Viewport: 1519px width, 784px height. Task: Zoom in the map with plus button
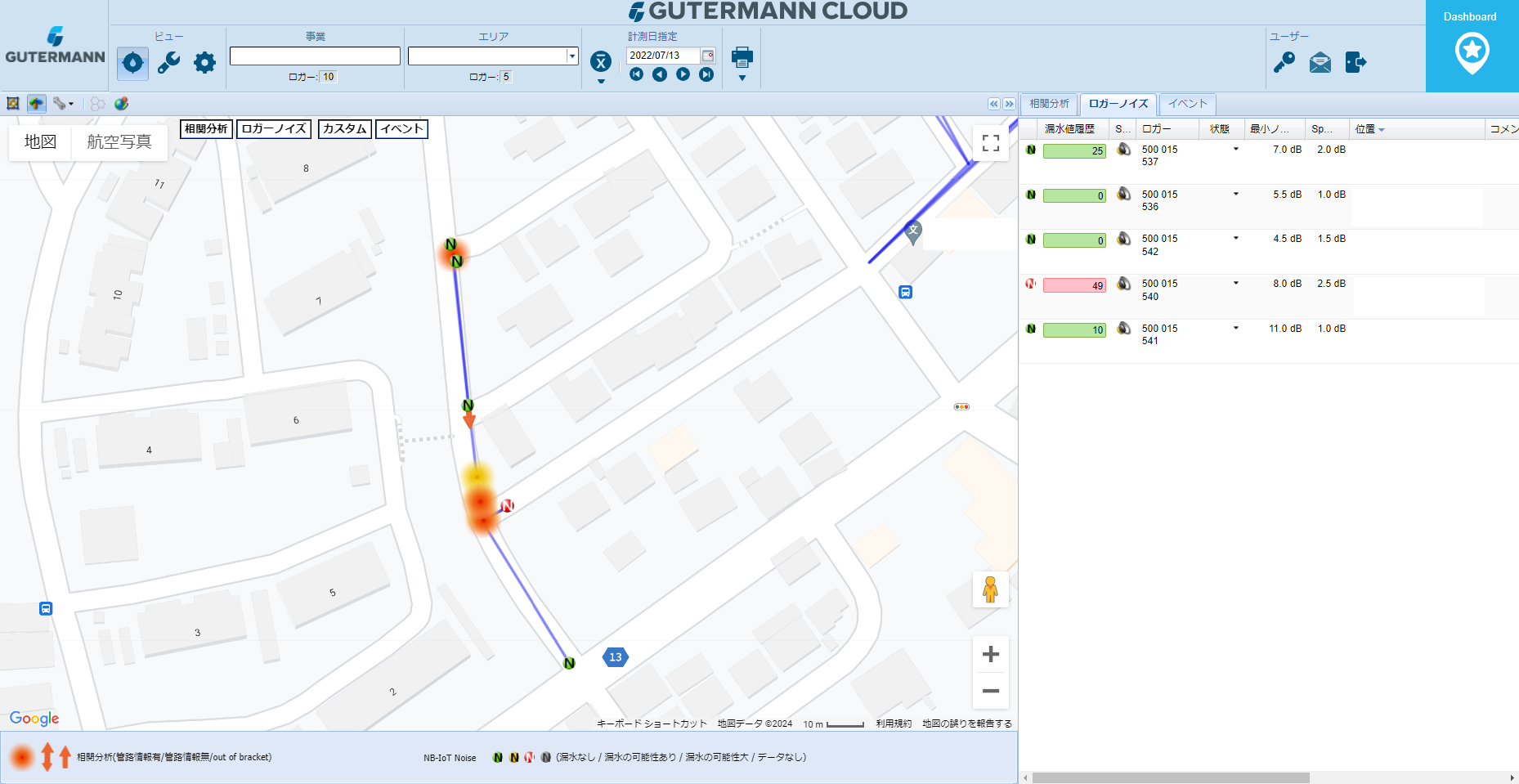[x=991, y=654]
